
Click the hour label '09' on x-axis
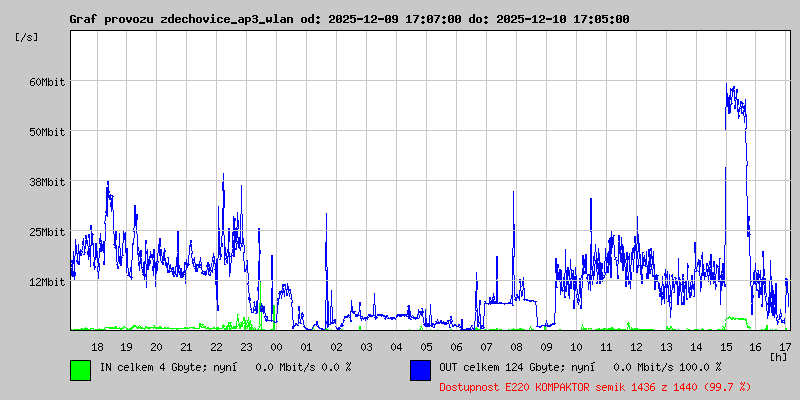(546, 347)
